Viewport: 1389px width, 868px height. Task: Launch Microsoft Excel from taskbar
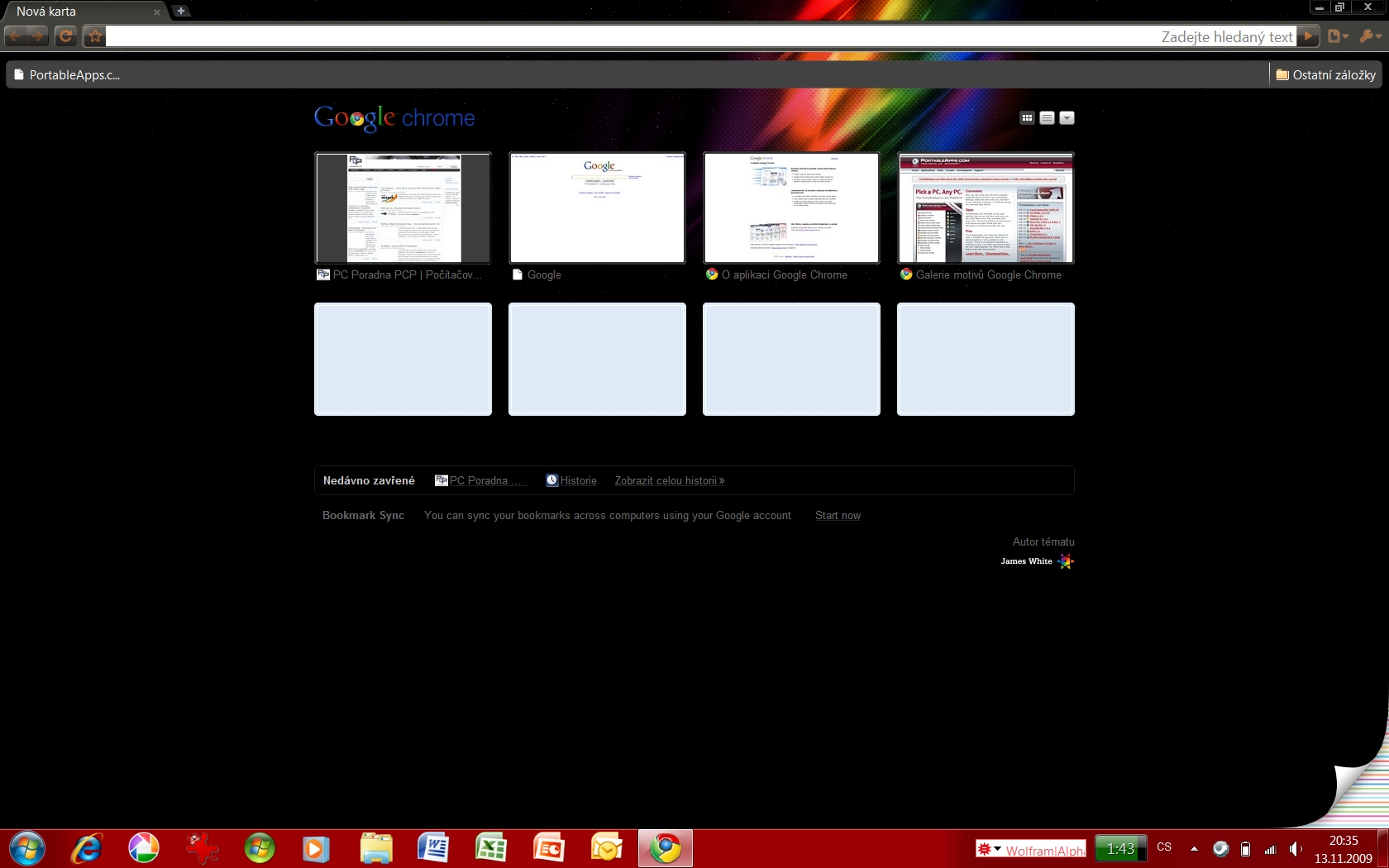pyautogui.click(x=491, y=848)
